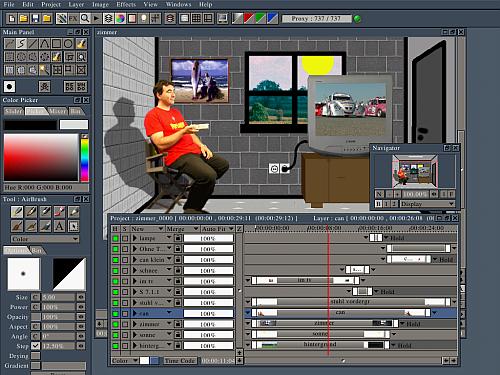The height and width of the screenshot is (375, 500).
Task: Toggle the red channel toolbar icon
Action: (x=249, y=18)
